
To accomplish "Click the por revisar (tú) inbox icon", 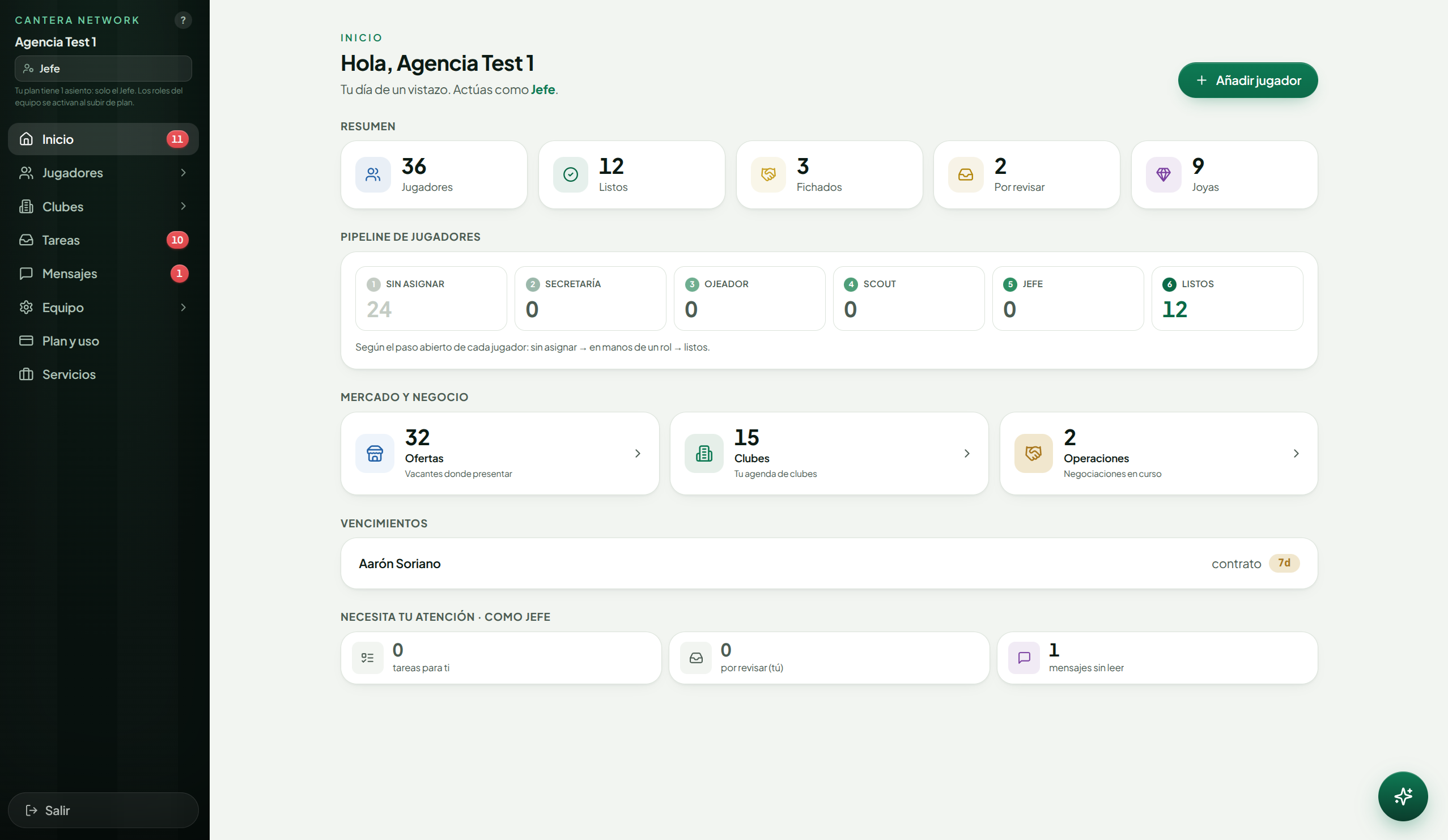I will click(x=696, y=658).
